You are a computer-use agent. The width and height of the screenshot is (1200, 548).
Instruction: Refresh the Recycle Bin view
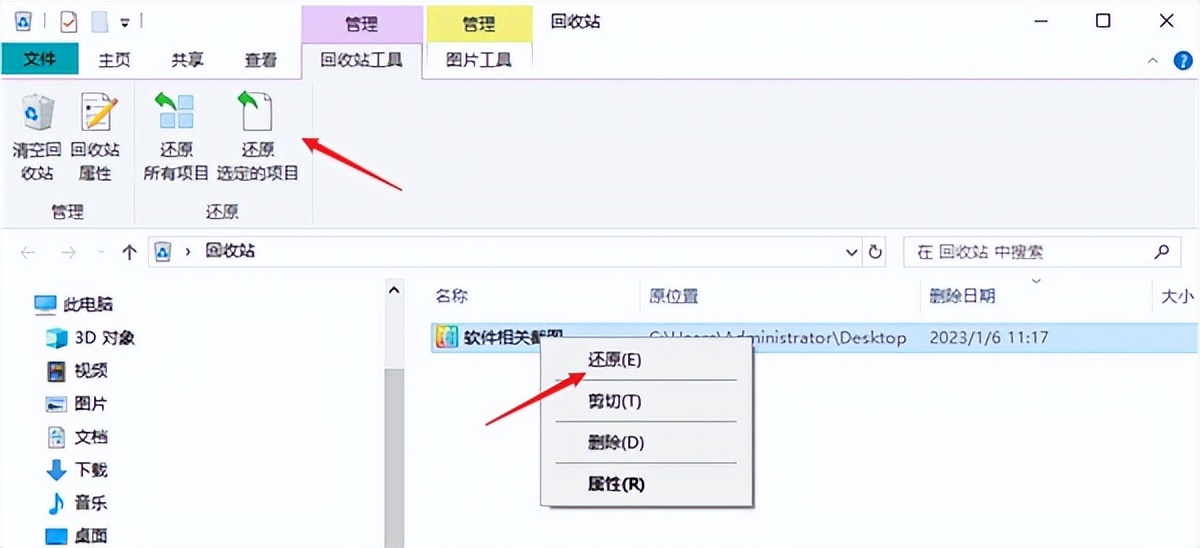tap(876, 252)
